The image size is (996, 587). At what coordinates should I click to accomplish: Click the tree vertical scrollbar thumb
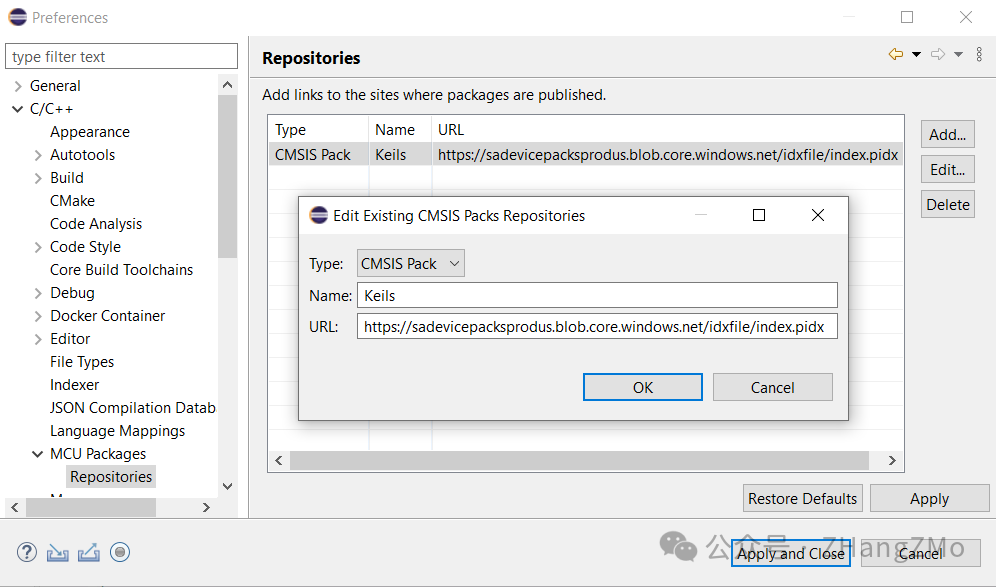[x=227, y=176]
